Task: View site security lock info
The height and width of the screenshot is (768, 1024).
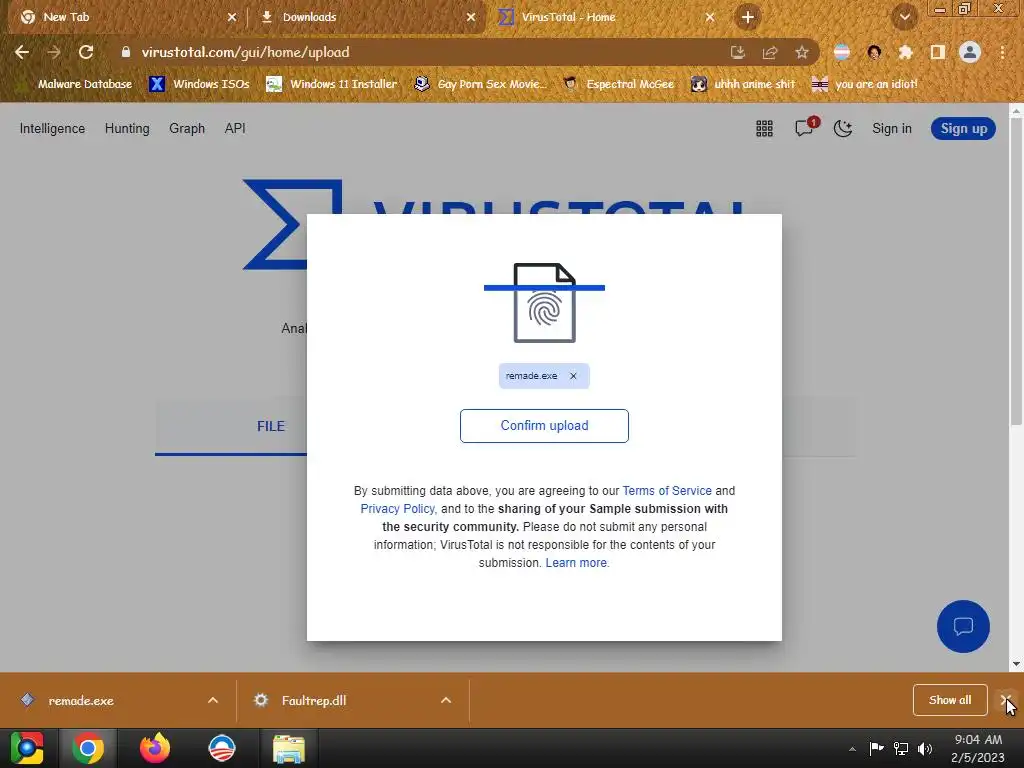Action: coord(126,52)
